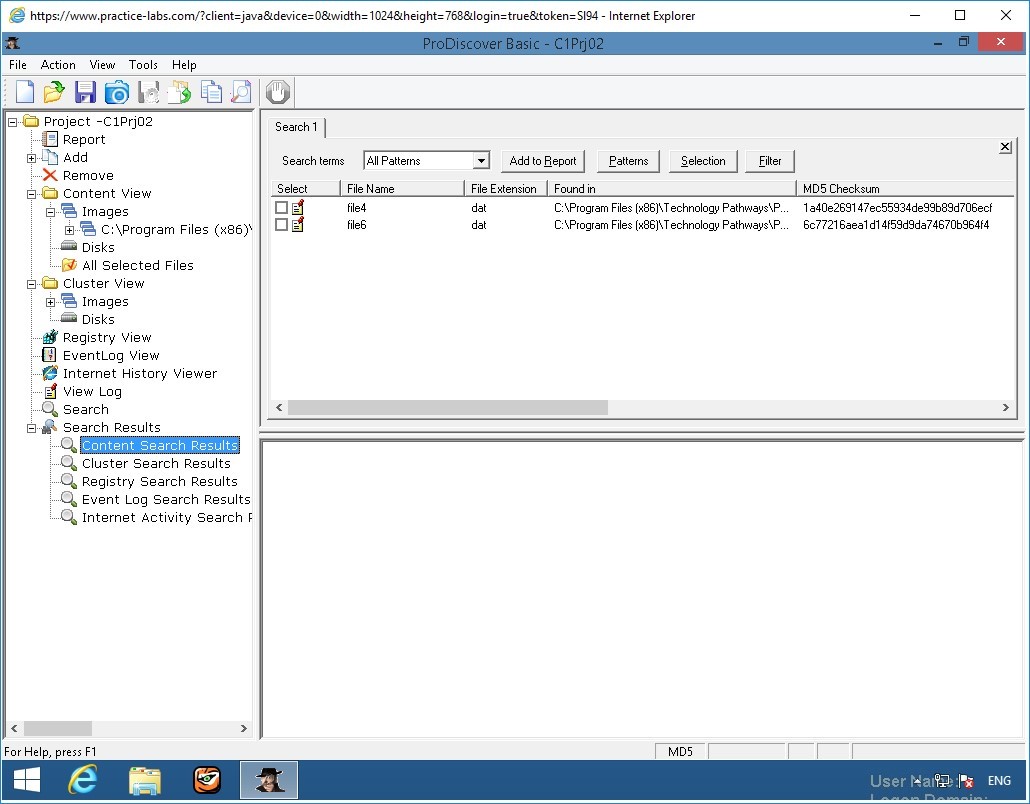The height and width of the screenshot is (804, 1030).
Task: Tick the checkbox for file4
Action: 281,208
